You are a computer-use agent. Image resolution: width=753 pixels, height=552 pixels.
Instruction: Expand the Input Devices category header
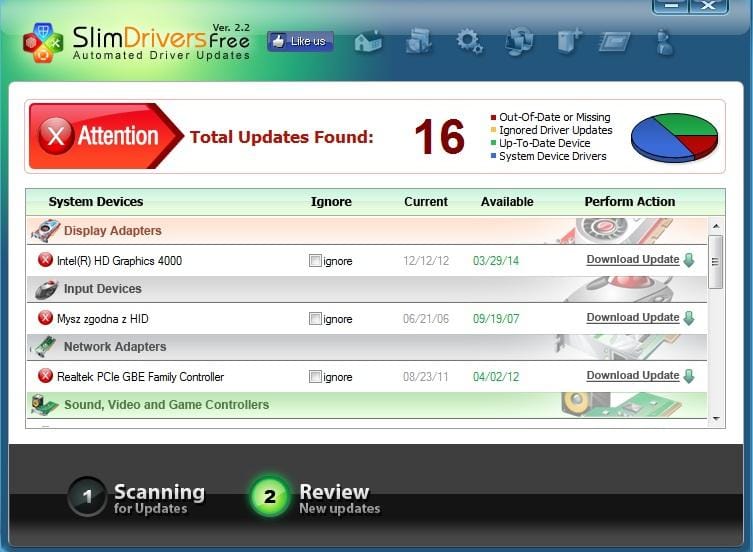pyautogui.click(x=102, y=289)
